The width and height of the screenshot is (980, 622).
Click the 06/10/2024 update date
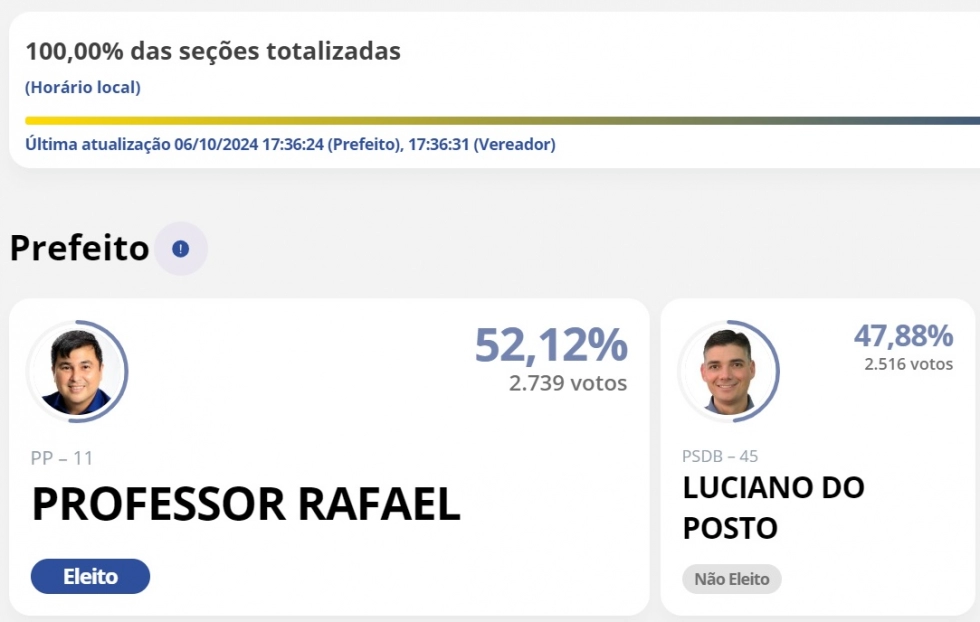pyautogui.click(x=216, y=144)
